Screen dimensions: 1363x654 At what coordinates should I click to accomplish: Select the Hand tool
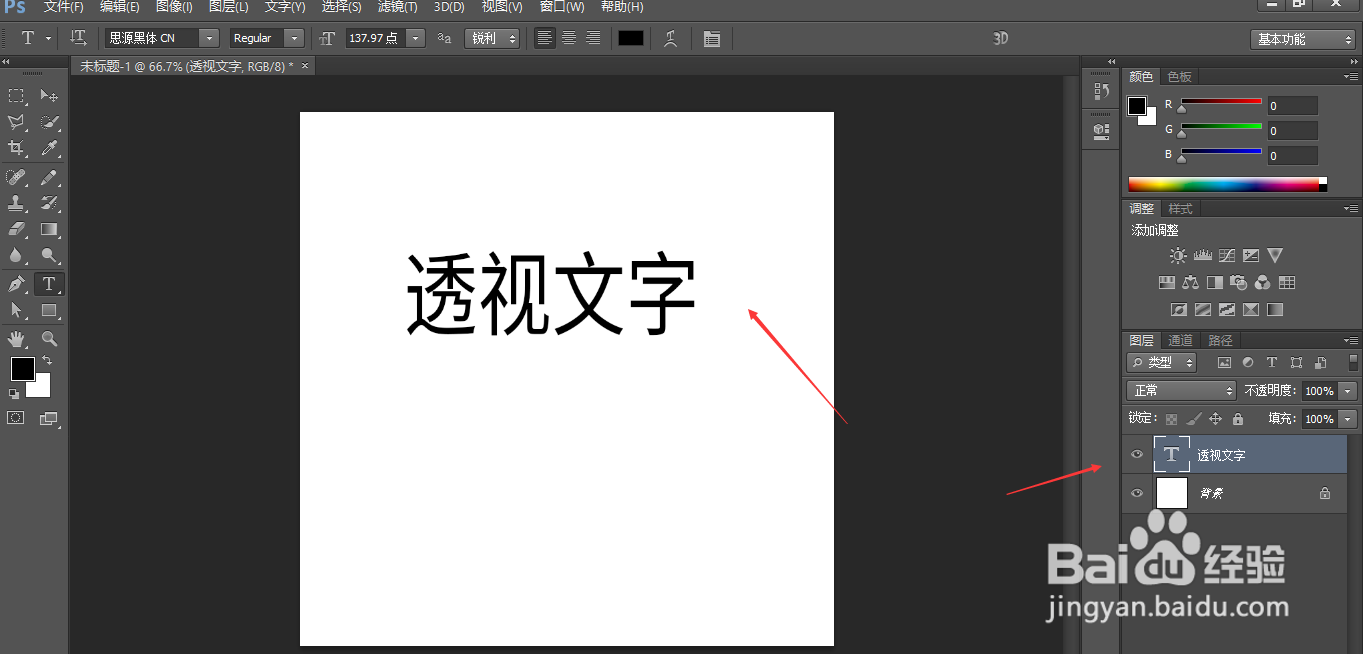click(15, 338)
